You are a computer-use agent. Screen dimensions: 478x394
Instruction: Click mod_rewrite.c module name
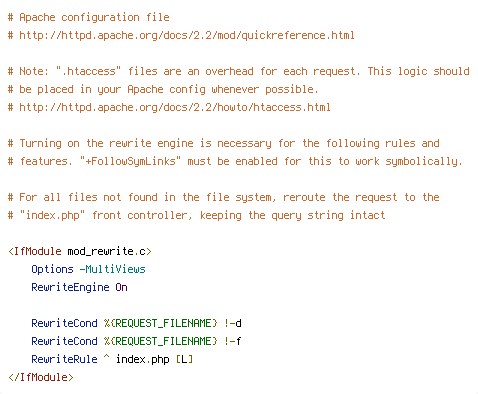point(107,251)
